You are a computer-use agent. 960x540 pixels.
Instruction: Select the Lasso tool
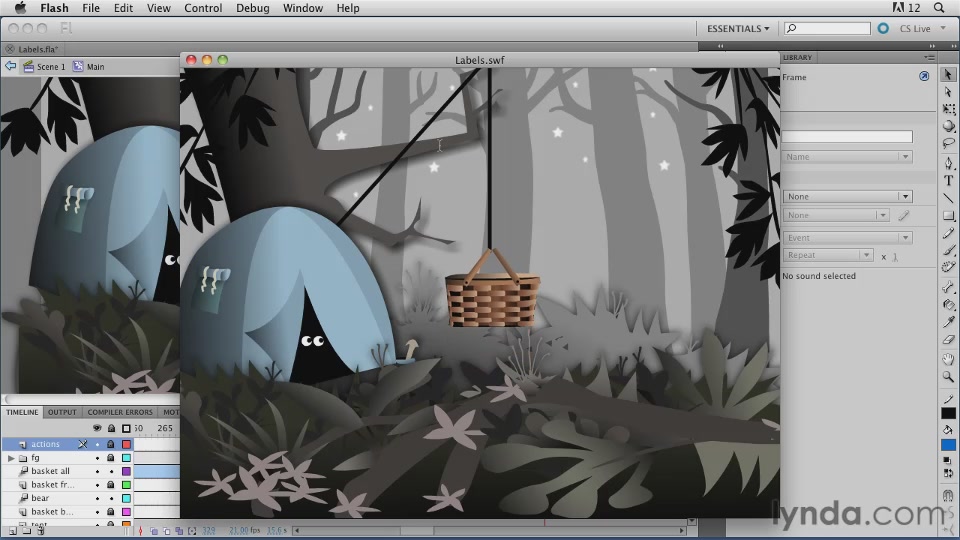pos(948,143)
